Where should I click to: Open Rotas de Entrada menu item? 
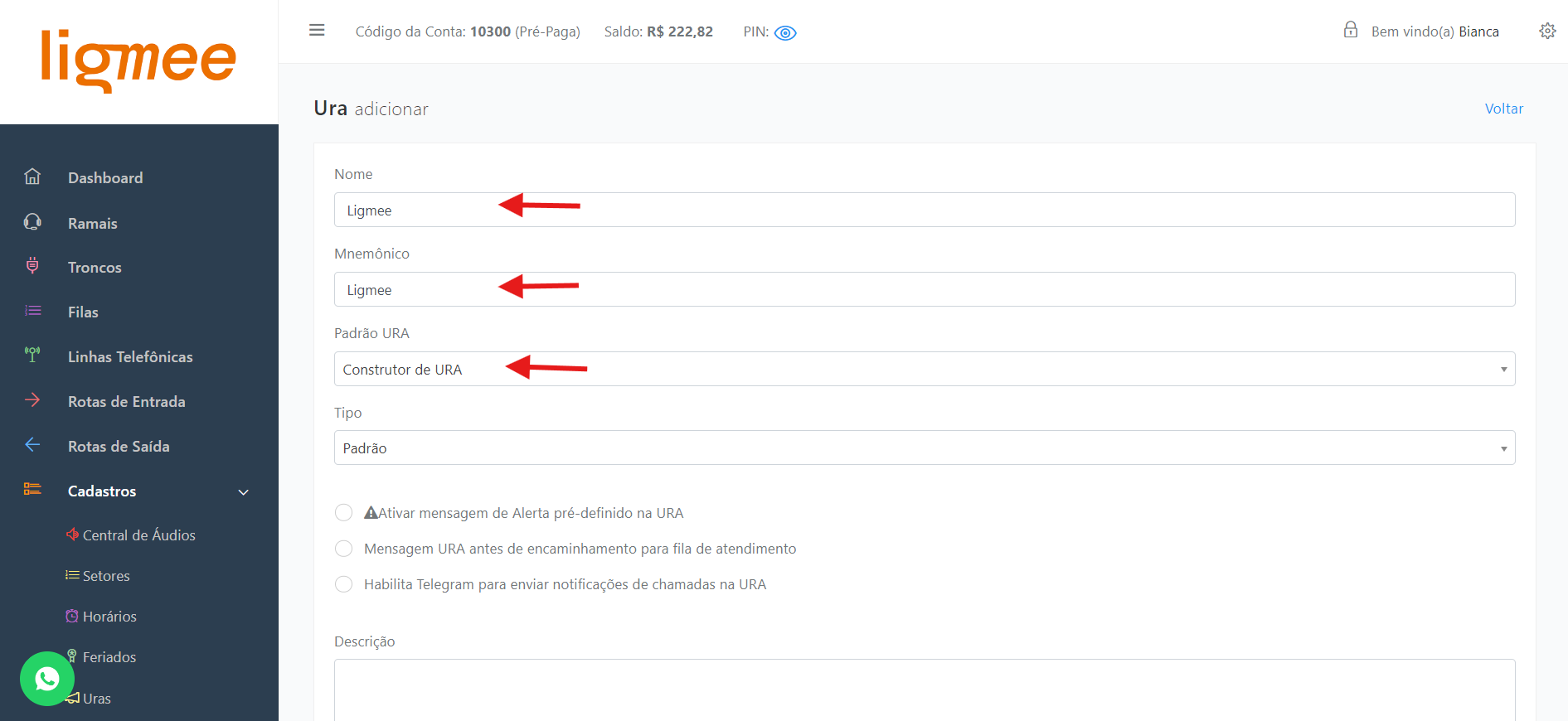click(x=126, y=402)
